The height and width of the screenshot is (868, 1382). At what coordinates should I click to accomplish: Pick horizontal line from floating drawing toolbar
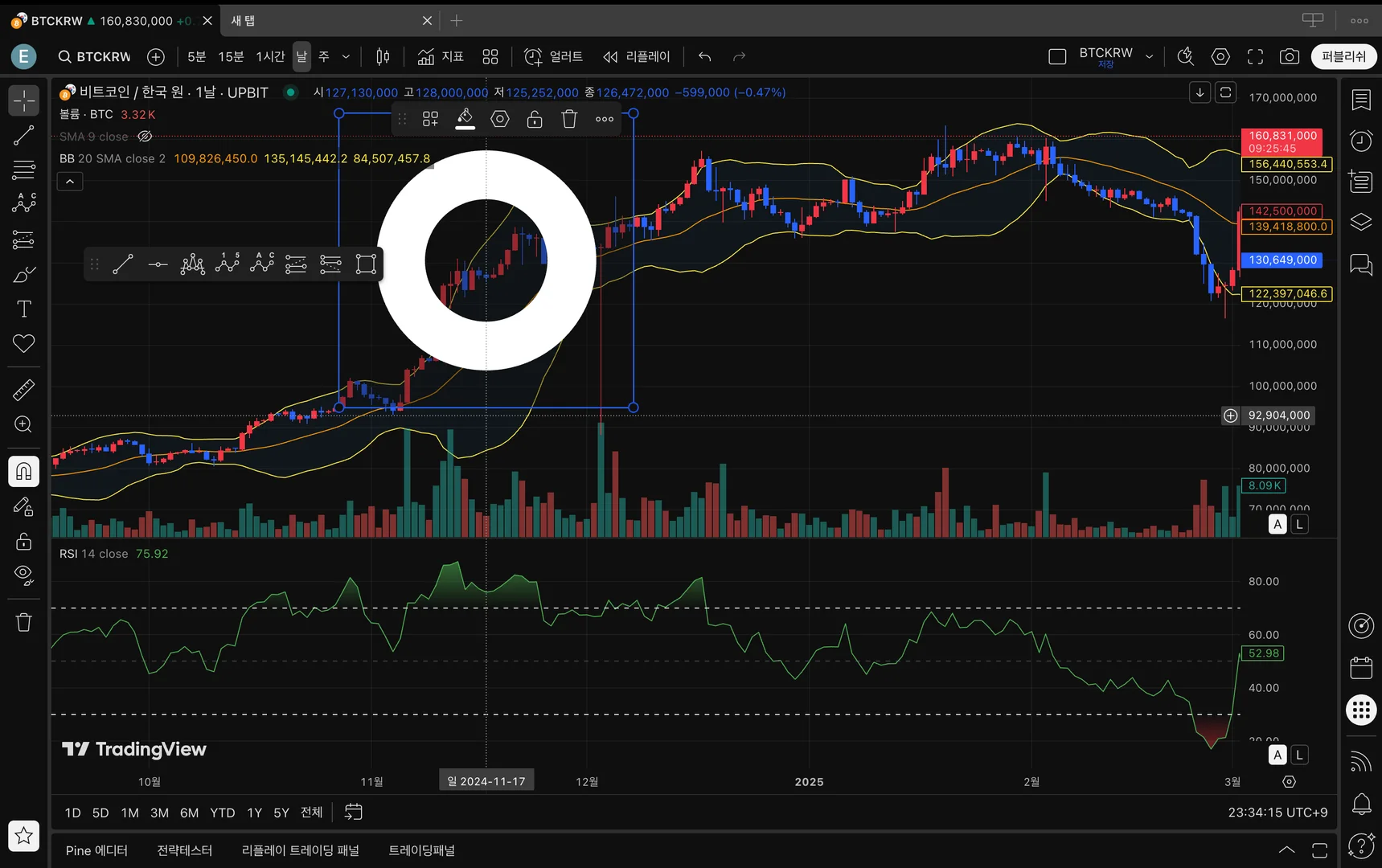click(x=158, y=264)
